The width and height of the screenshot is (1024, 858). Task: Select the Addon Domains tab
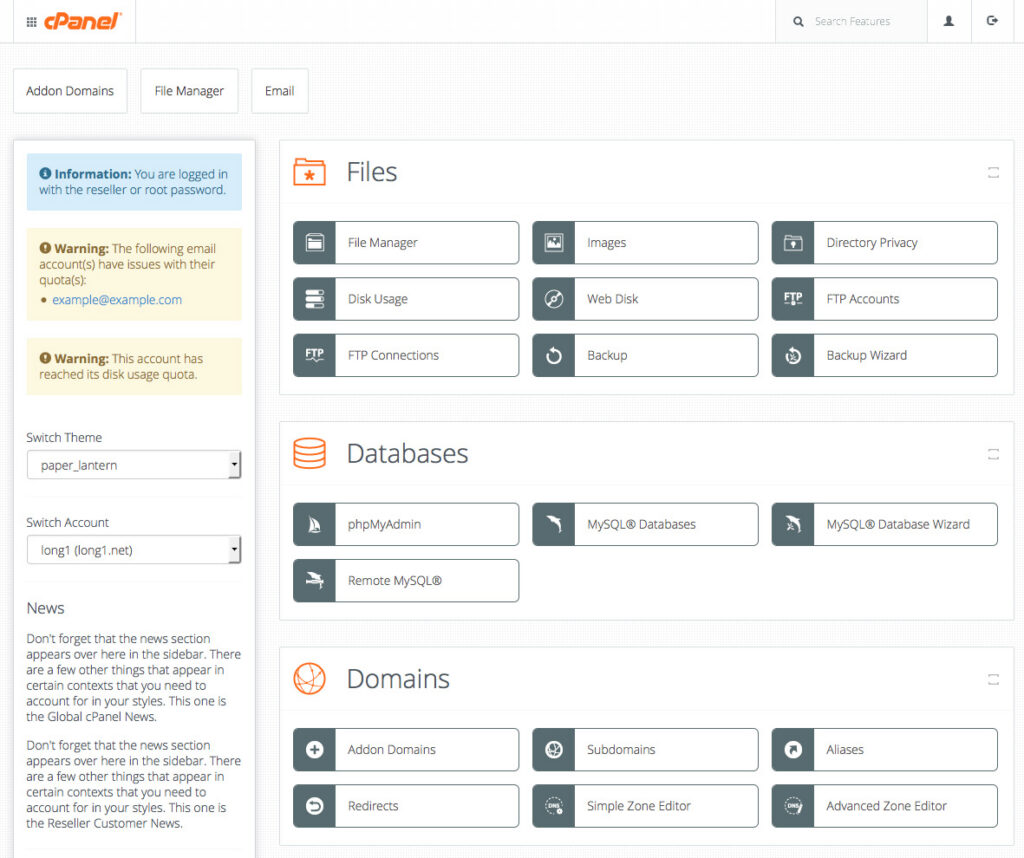coord(70,90)
